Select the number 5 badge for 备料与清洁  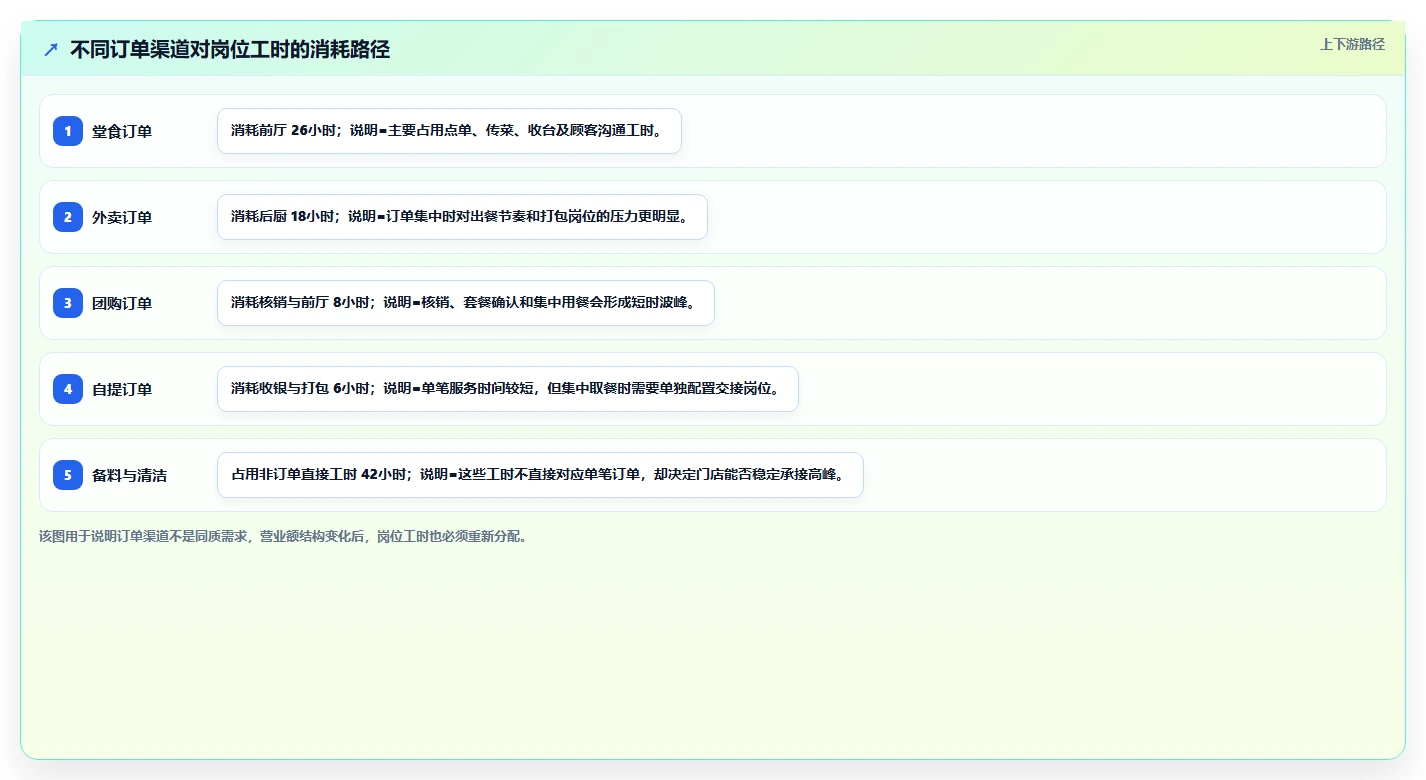click(x=68, y=475)
